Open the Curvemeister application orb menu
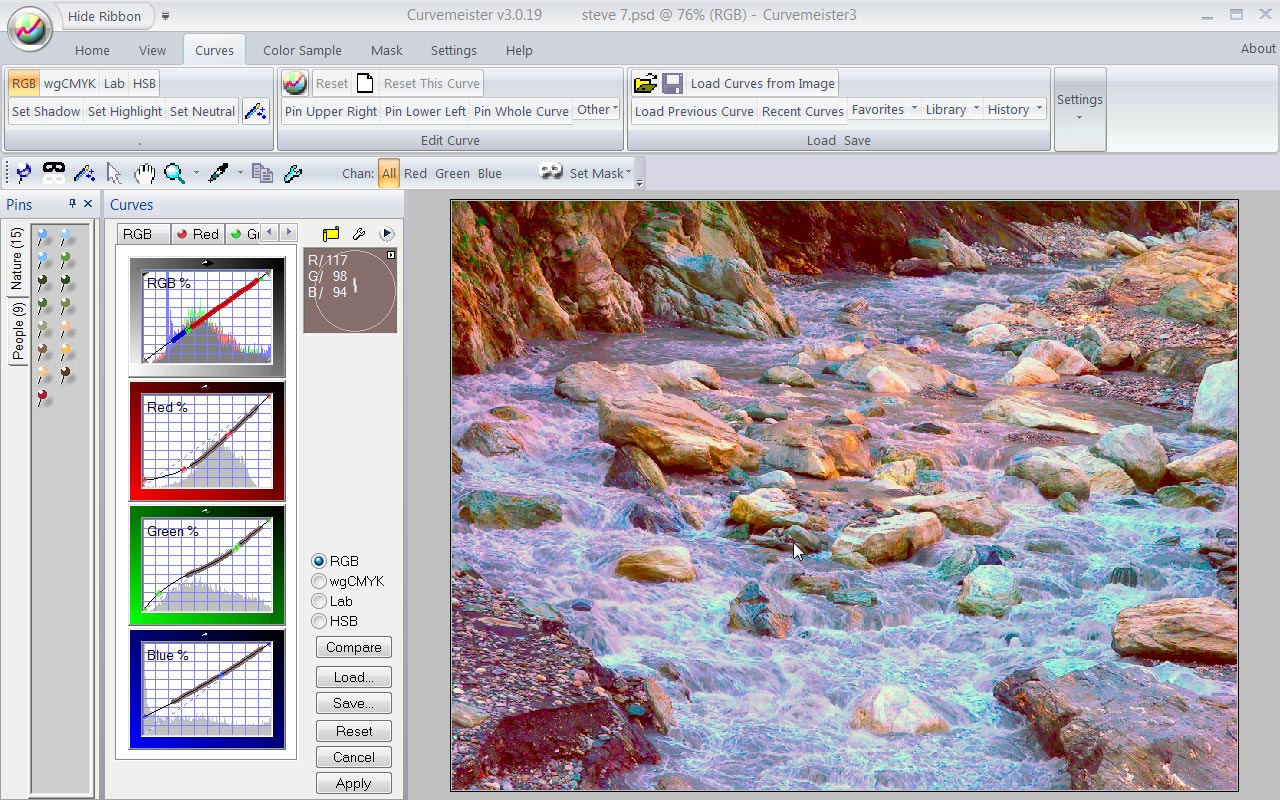Viewport: 1280px width, 800px height. click(30, 28)
